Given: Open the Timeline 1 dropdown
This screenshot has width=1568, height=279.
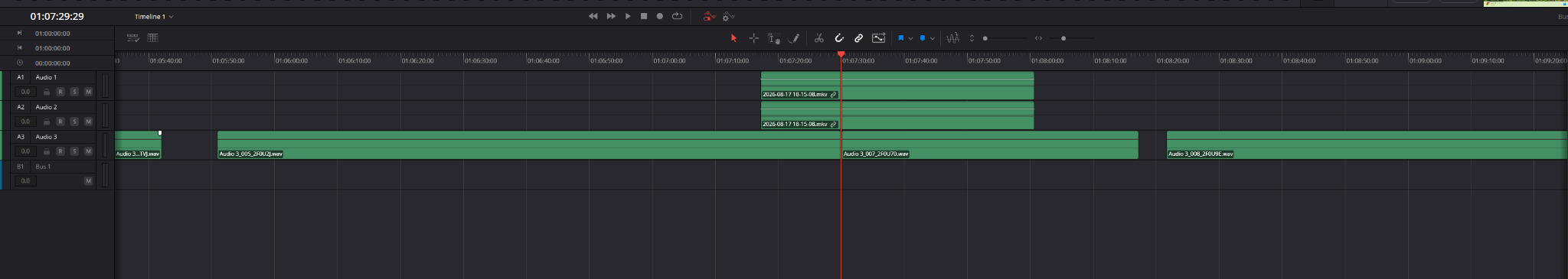Looking at the screenshot, I should coord(154,16).
